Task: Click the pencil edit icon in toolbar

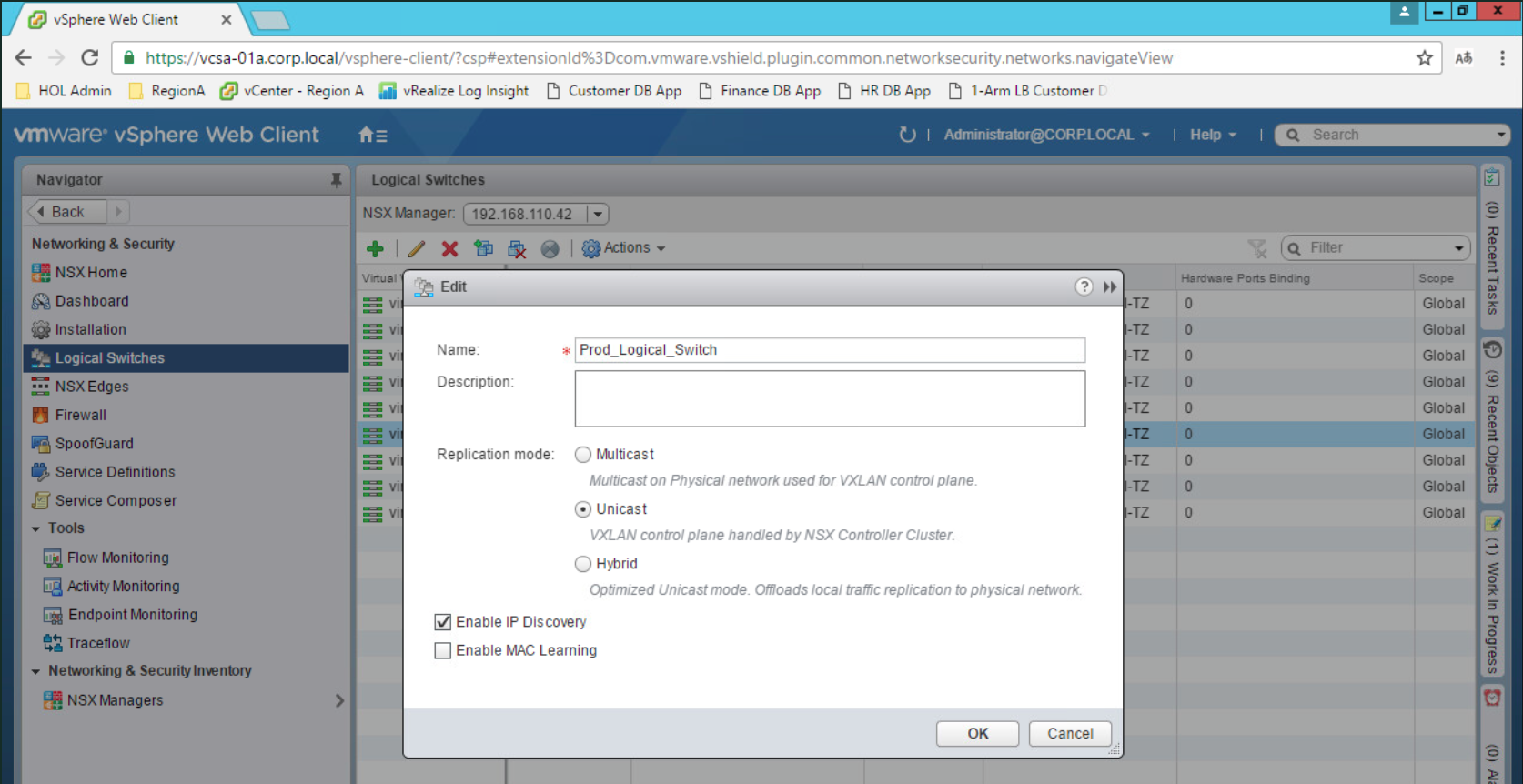Action: (x=417, y=248)
